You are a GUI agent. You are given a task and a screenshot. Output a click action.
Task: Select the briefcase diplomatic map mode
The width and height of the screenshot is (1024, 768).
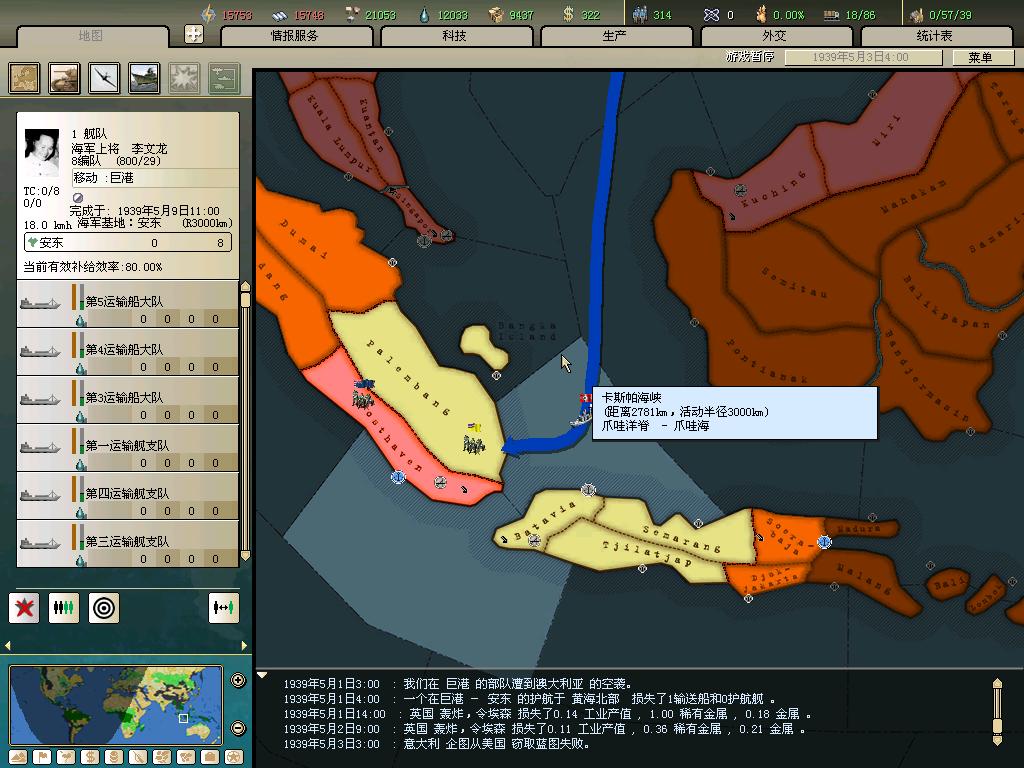(x=210, y=758)
